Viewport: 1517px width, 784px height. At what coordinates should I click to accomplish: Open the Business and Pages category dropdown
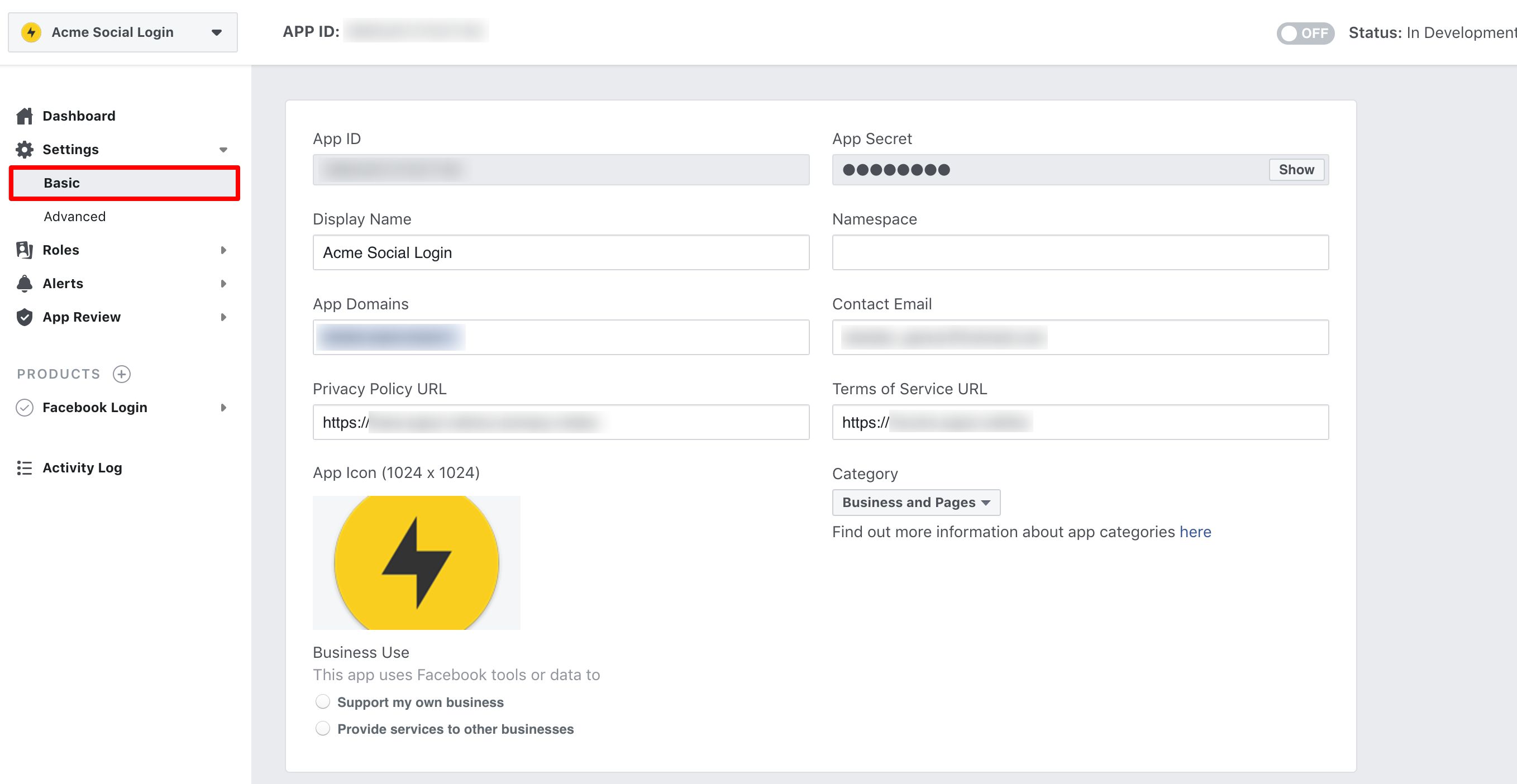point(916,502)
